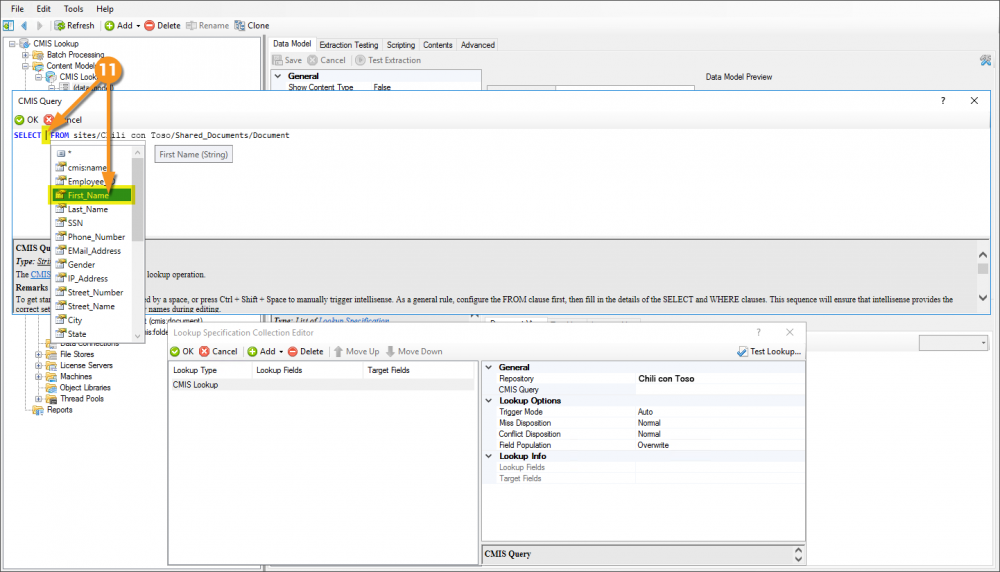Screen dimensions: 1000x572
Task: Click Test Extraction button
Action: tap(388, 60)
